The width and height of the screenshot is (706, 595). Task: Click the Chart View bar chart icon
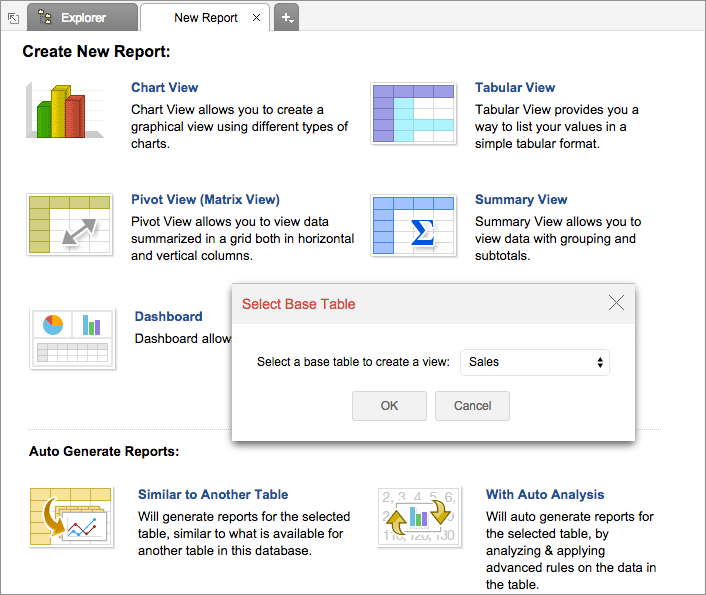(65, 112)
